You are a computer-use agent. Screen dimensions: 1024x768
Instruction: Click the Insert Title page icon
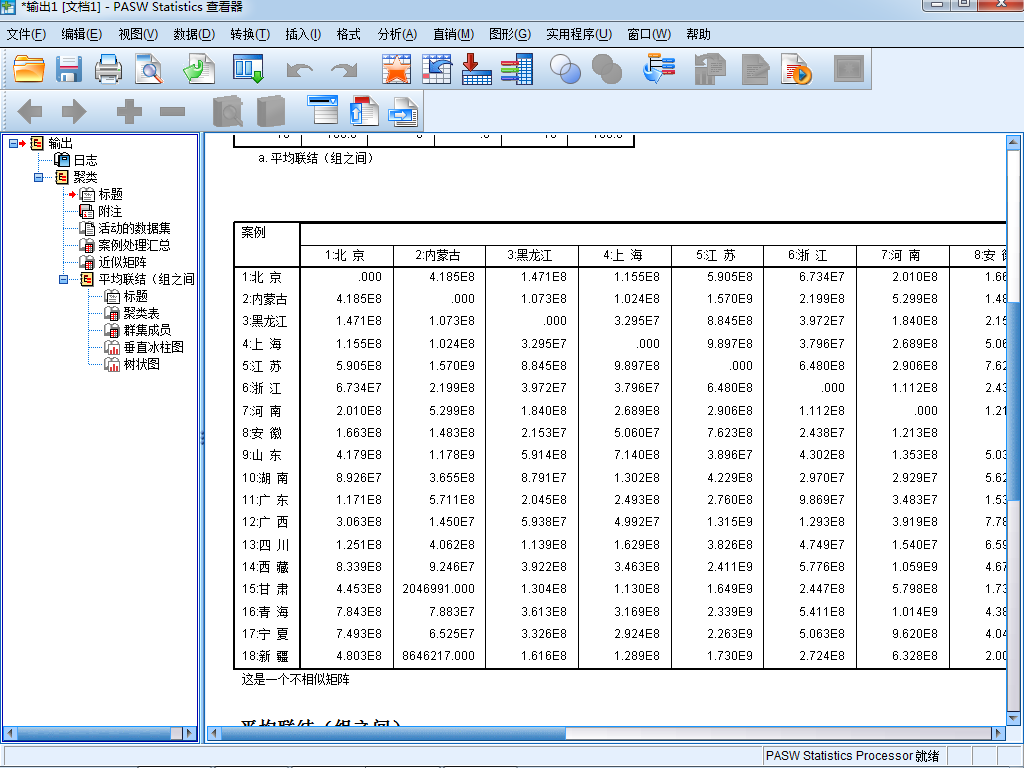coord(364,110)
